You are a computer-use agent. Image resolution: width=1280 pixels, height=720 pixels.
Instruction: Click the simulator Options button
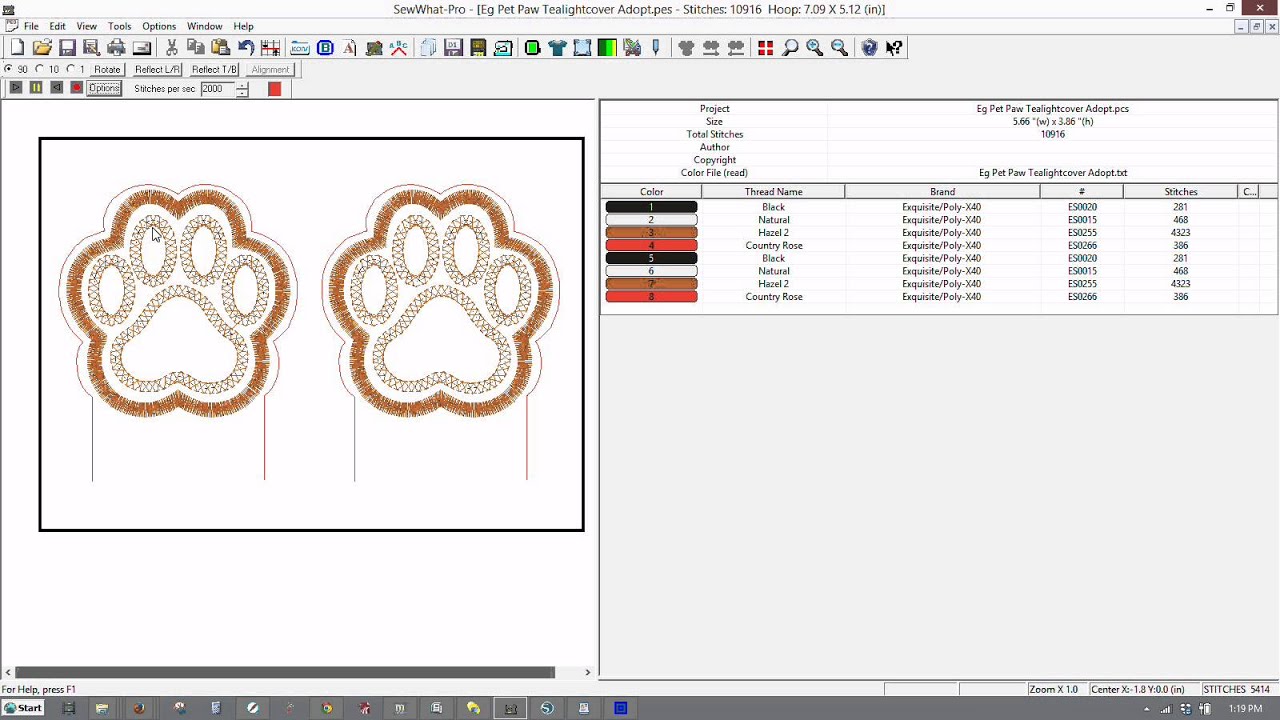coord(104,88)
